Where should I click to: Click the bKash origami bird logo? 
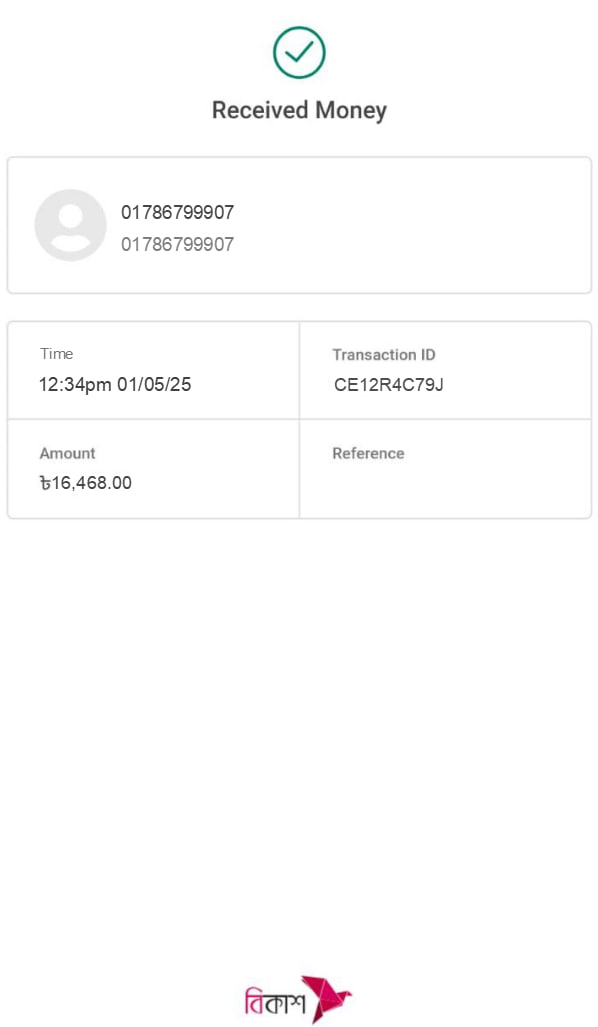326,999
